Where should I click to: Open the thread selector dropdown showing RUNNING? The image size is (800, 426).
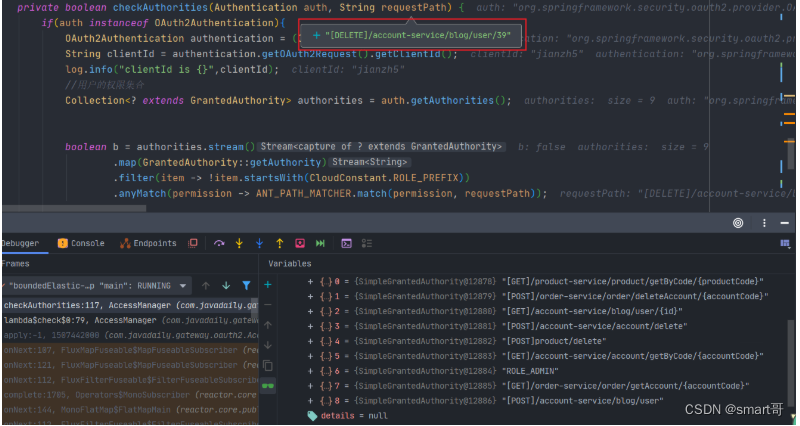[96, 286]
